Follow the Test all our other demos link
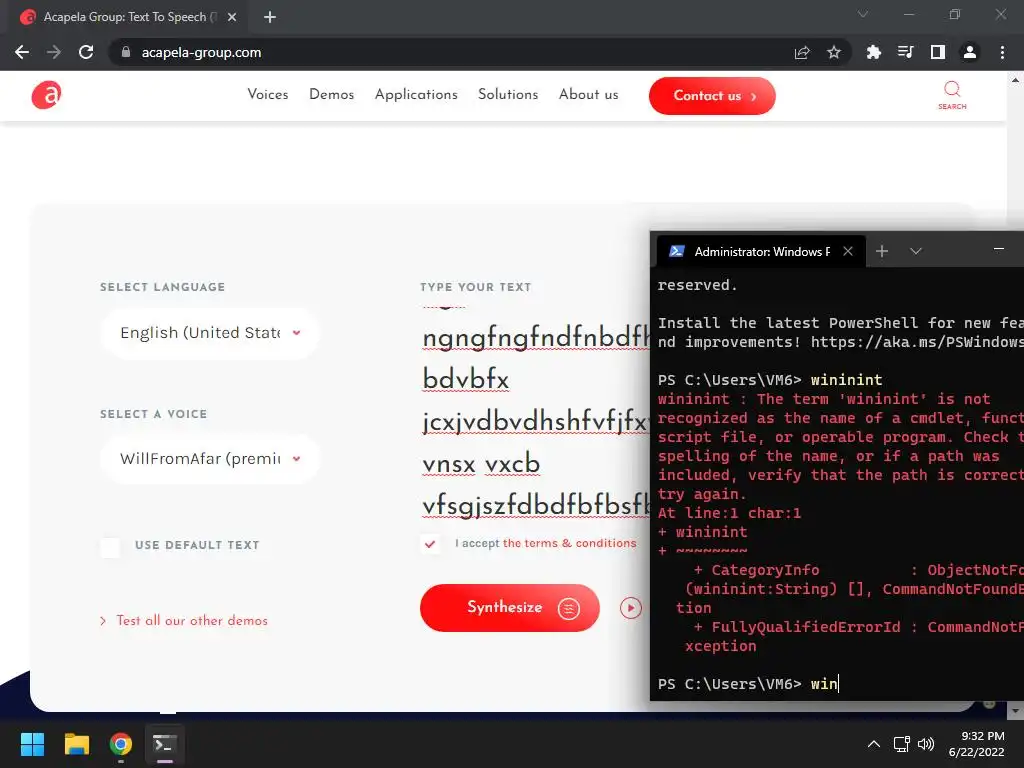Viewport: 1024px width, 768px height. click(192, 621)
